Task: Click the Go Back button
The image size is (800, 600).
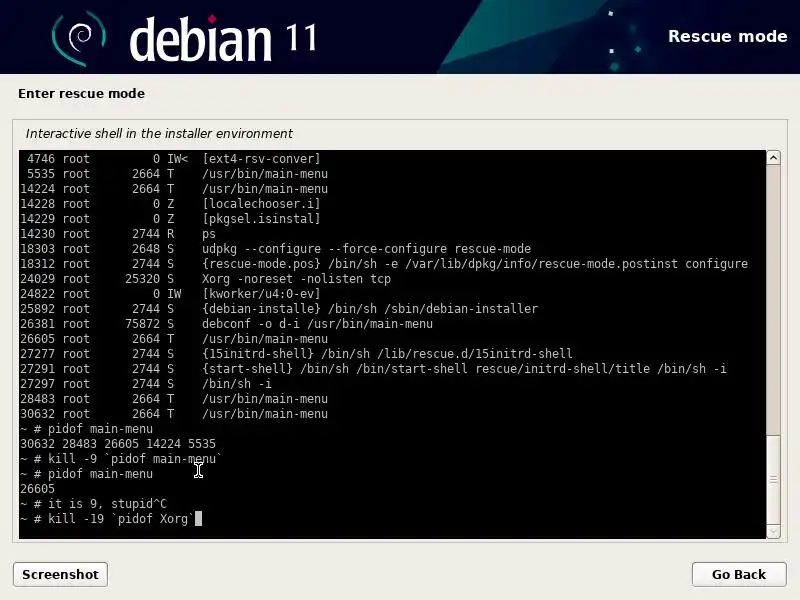Action: (x=739, y=574)
